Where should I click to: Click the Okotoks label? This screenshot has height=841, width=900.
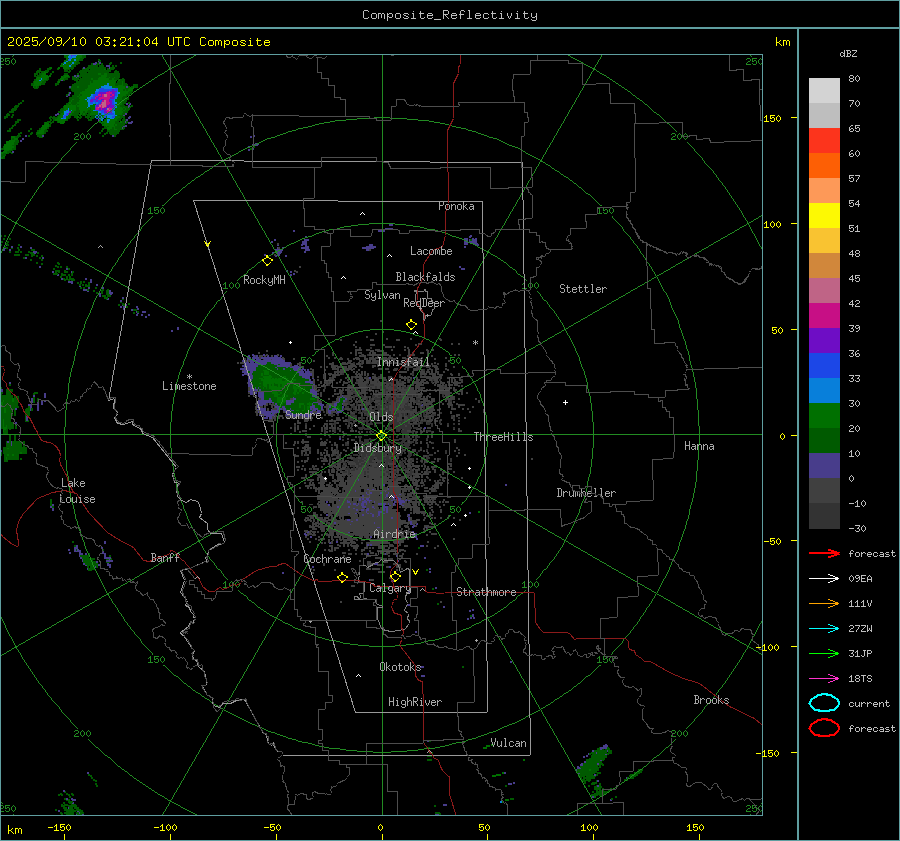pyautogui.click(x=400, y=667)
